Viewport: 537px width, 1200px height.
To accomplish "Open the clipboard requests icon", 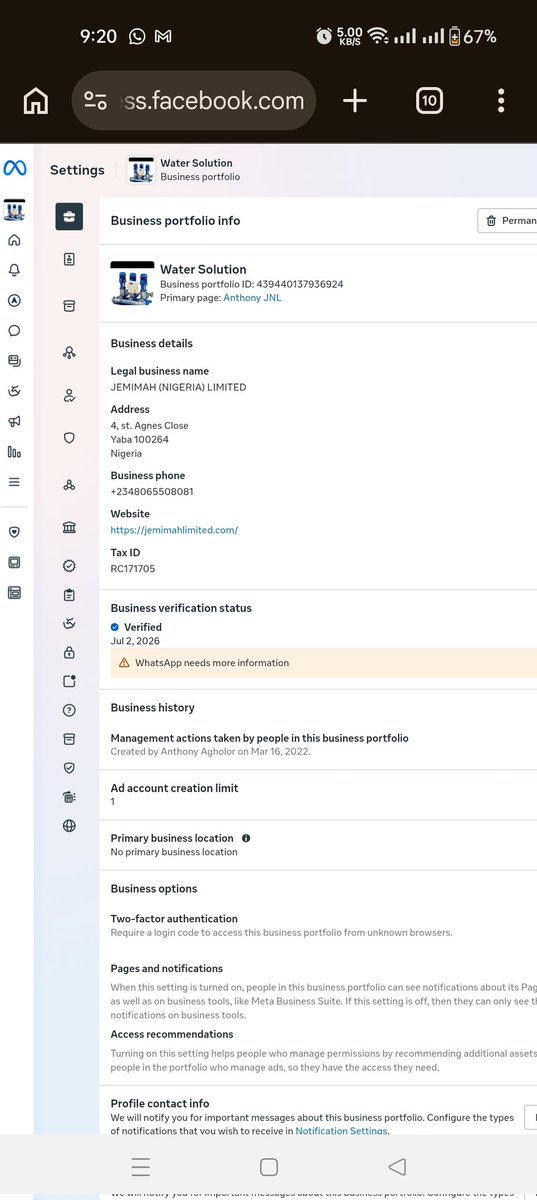I will click(x=69, y=595).
